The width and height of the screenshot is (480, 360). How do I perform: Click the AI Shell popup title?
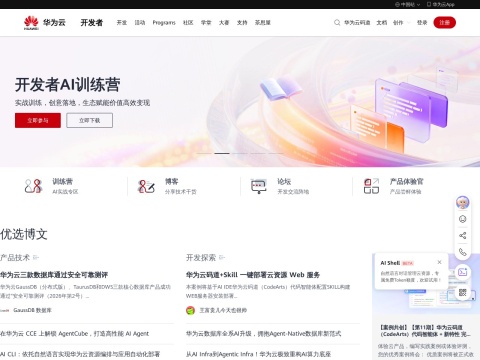point(390,263)
